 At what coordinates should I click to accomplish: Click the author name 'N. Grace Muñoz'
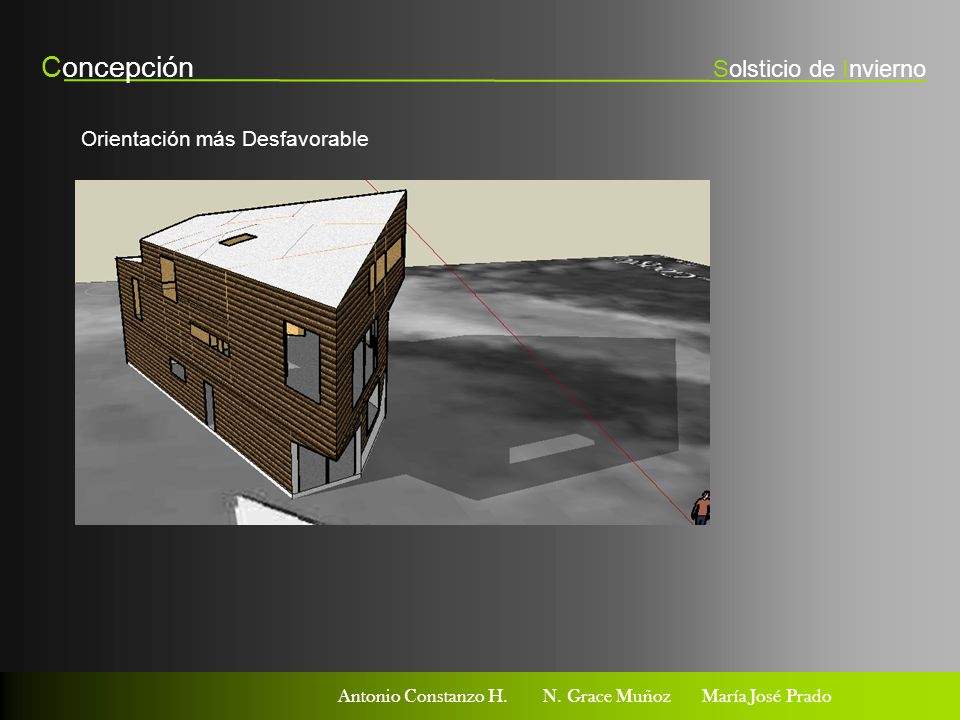pos(606,696)
